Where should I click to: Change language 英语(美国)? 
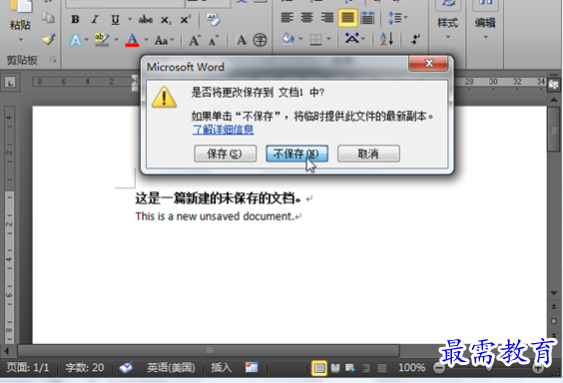pos(171,368)
